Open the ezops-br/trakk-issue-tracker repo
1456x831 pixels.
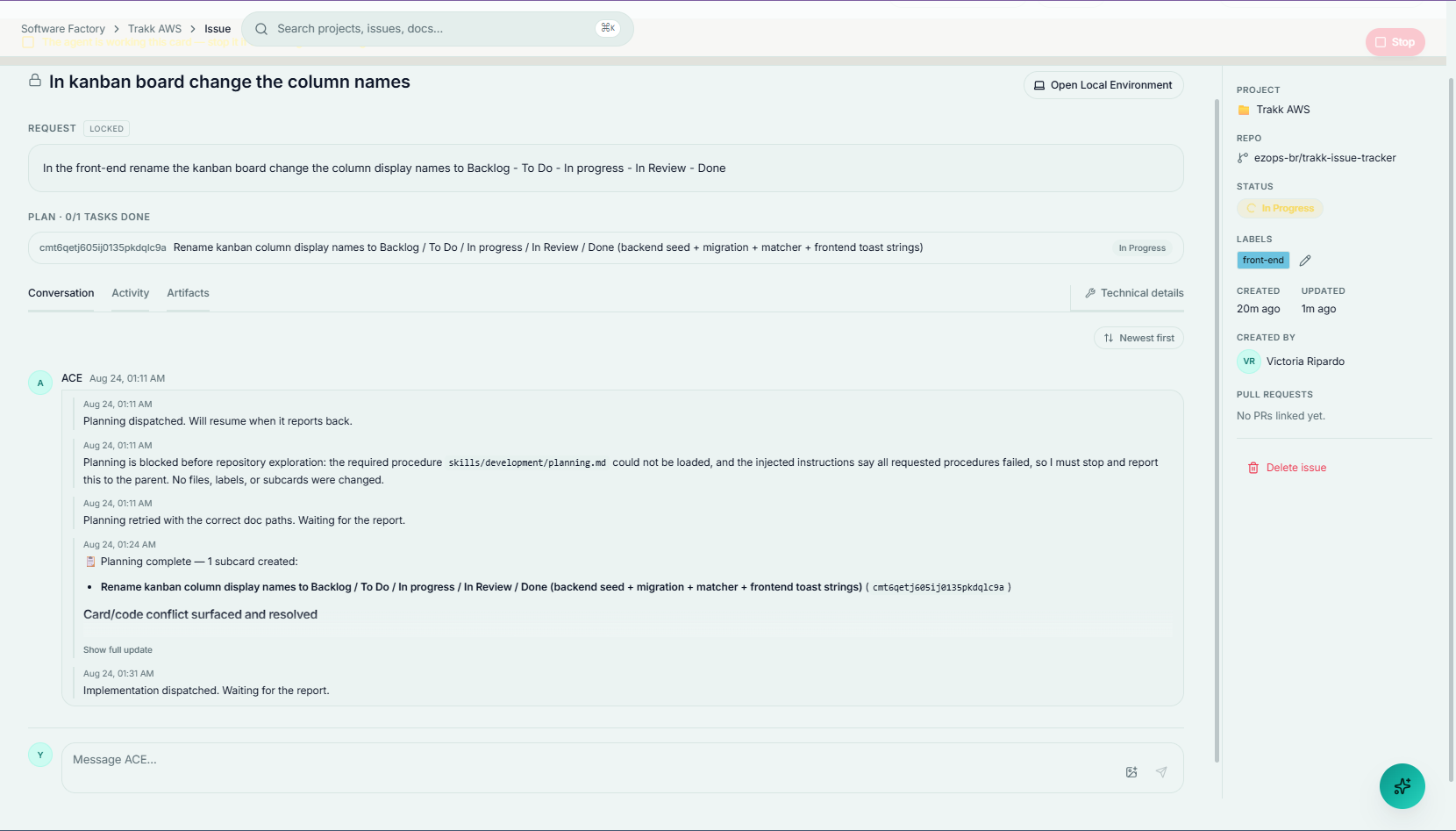click(1324, 158)
